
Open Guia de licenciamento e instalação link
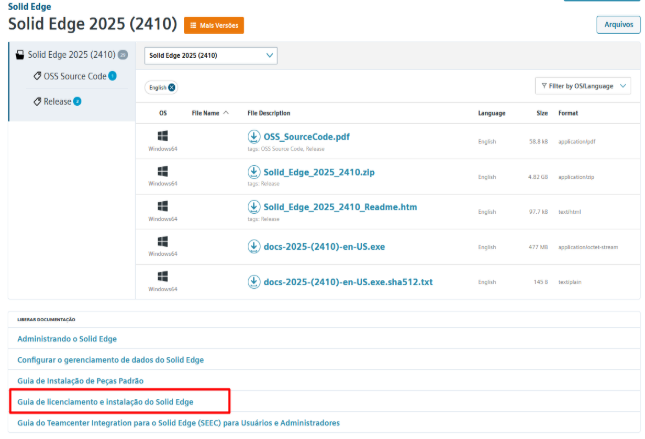(x=105, y=401)
